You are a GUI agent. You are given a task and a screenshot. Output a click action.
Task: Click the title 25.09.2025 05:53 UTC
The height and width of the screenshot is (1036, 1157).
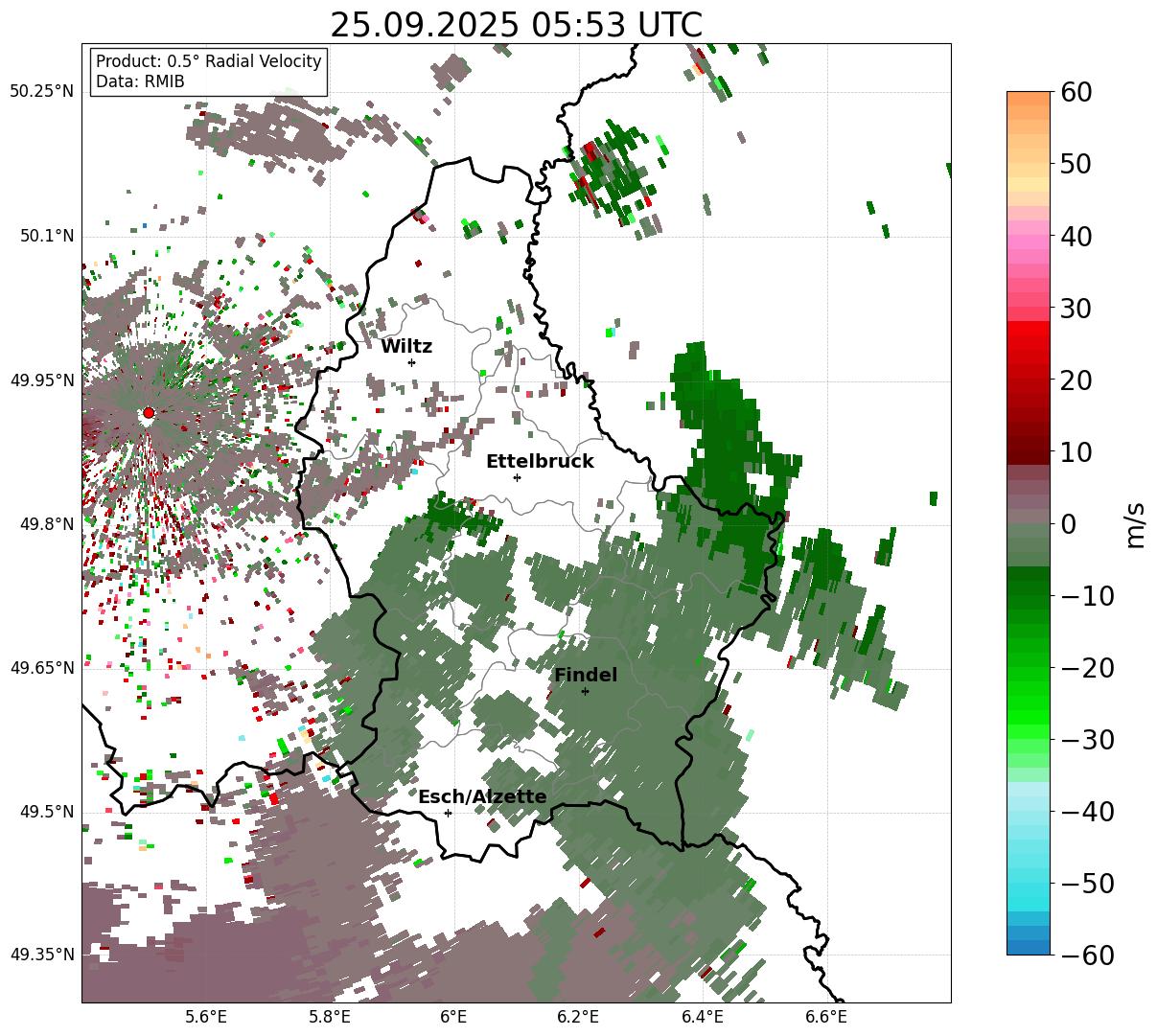tap(516, 25)
